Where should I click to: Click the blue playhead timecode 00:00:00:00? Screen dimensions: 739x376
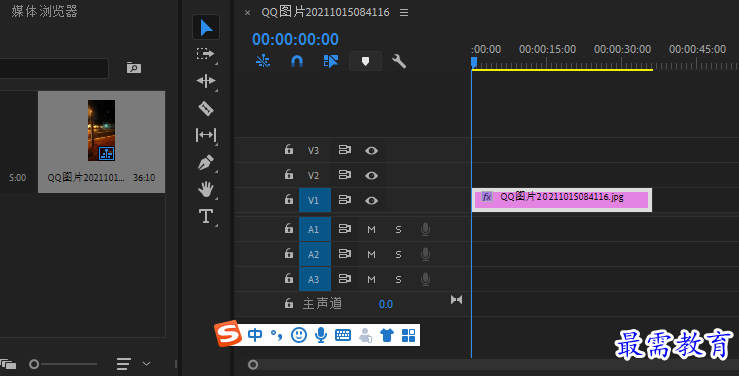pos(296,39)
